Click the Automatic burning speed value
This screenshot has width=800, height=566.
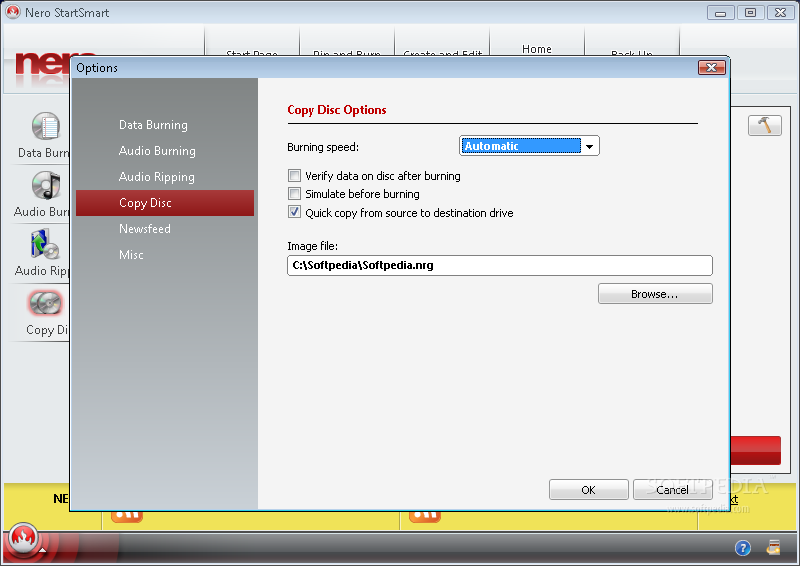522,146
